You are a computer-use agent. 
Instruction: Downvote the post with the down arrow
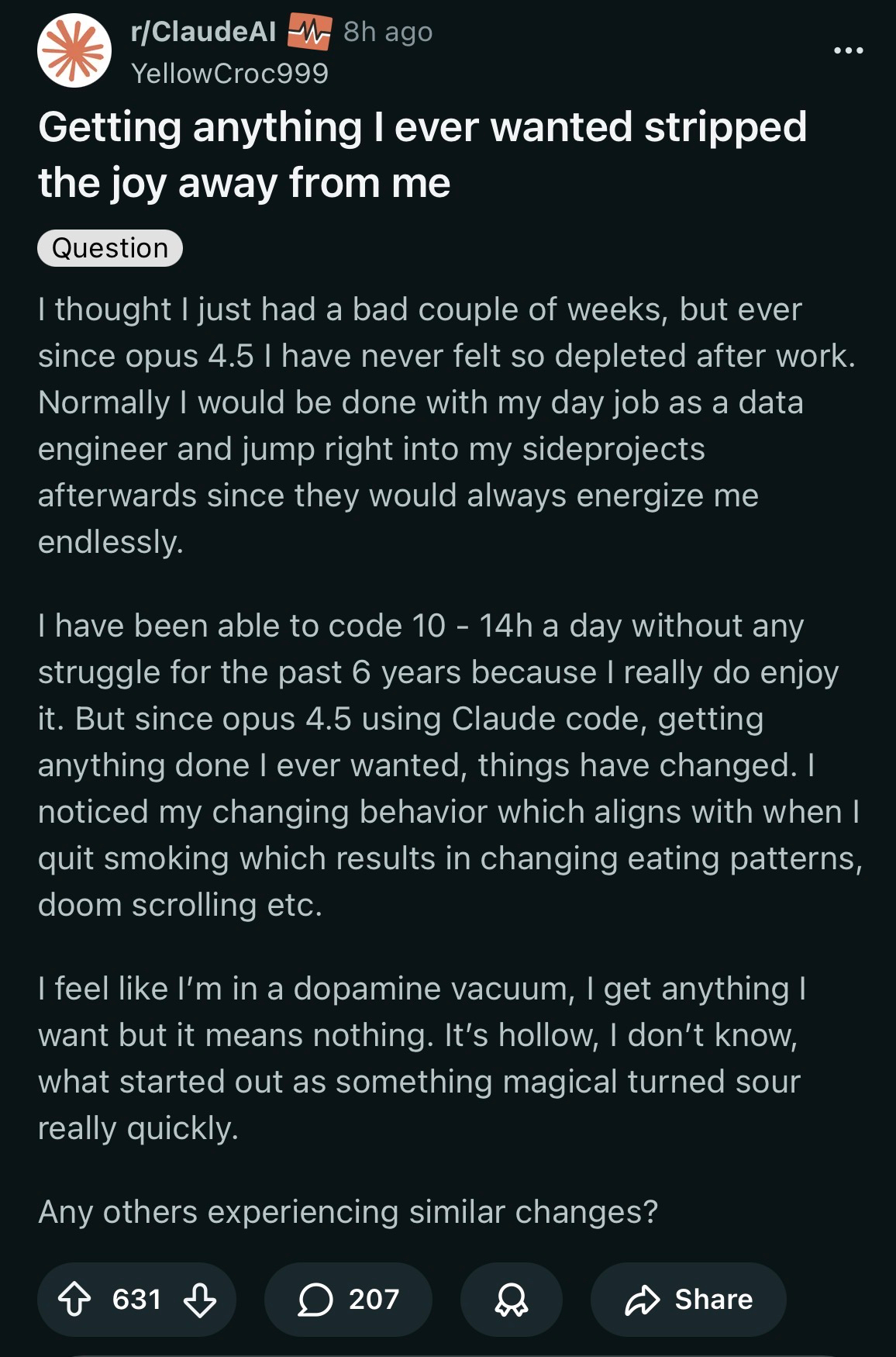coord(200,1300)
